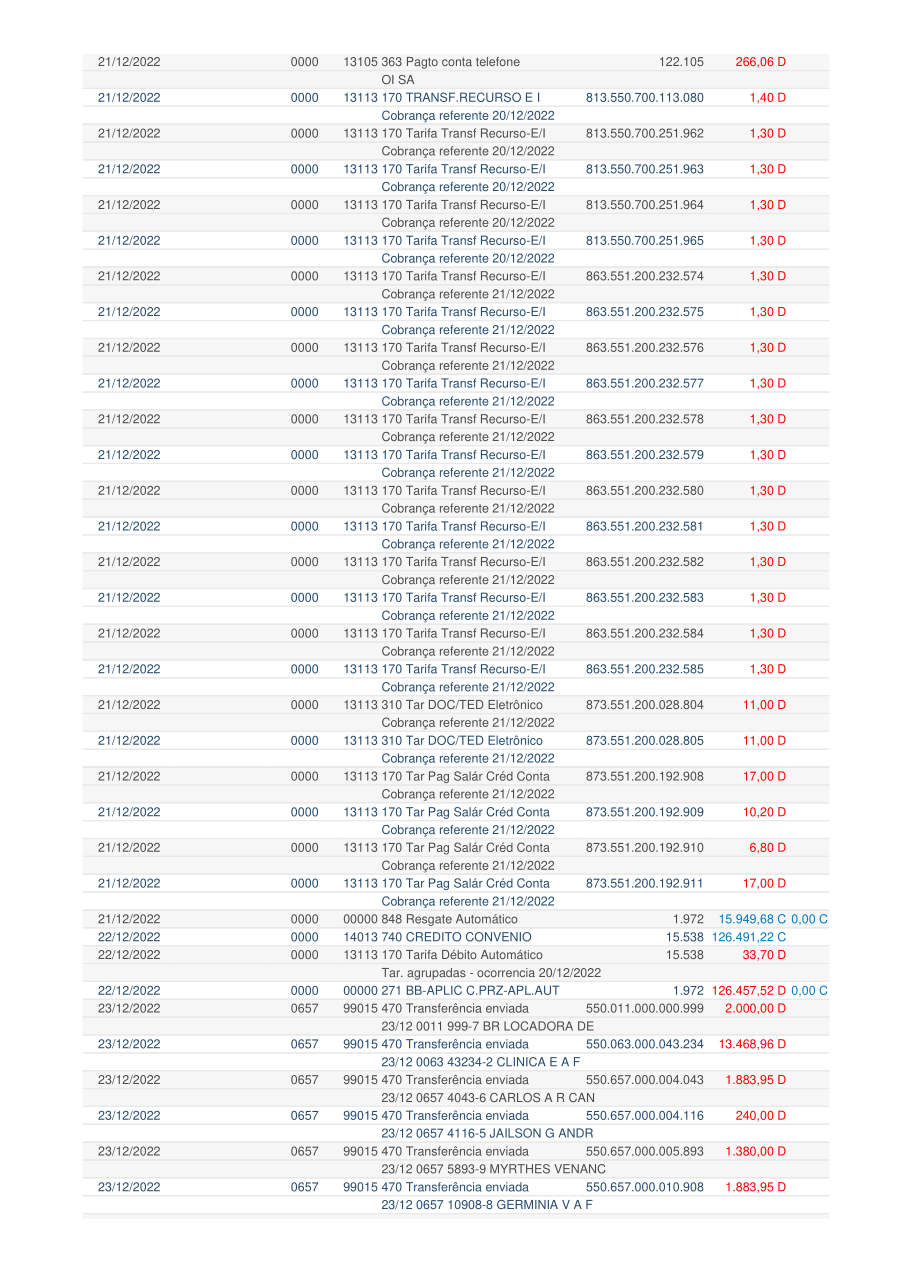Select the OI SA description line
The height and width of the screenshot is (1273, 900).
click(x=398, y=80)
